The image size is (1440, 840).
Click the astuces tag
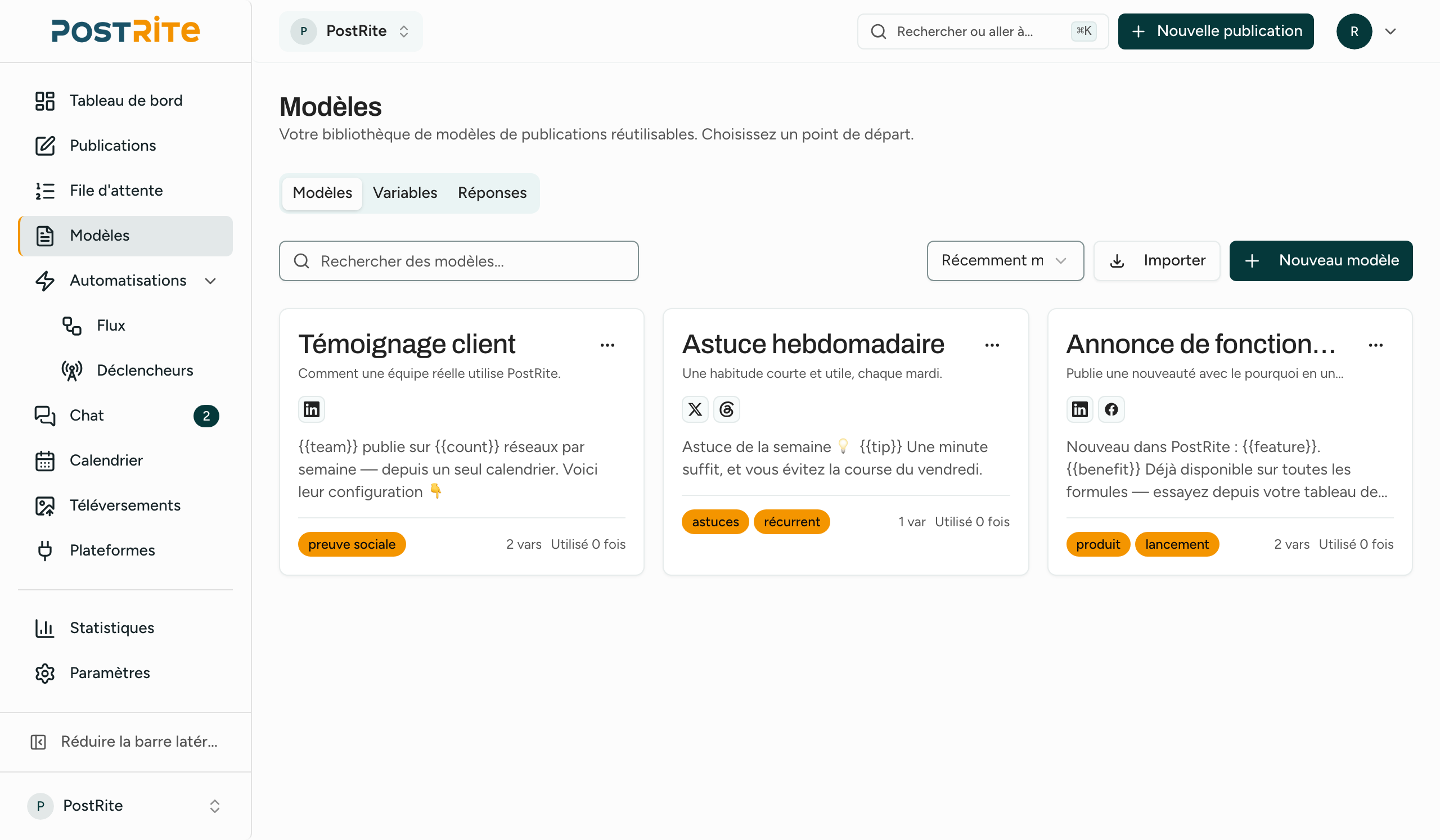[715, 522]
